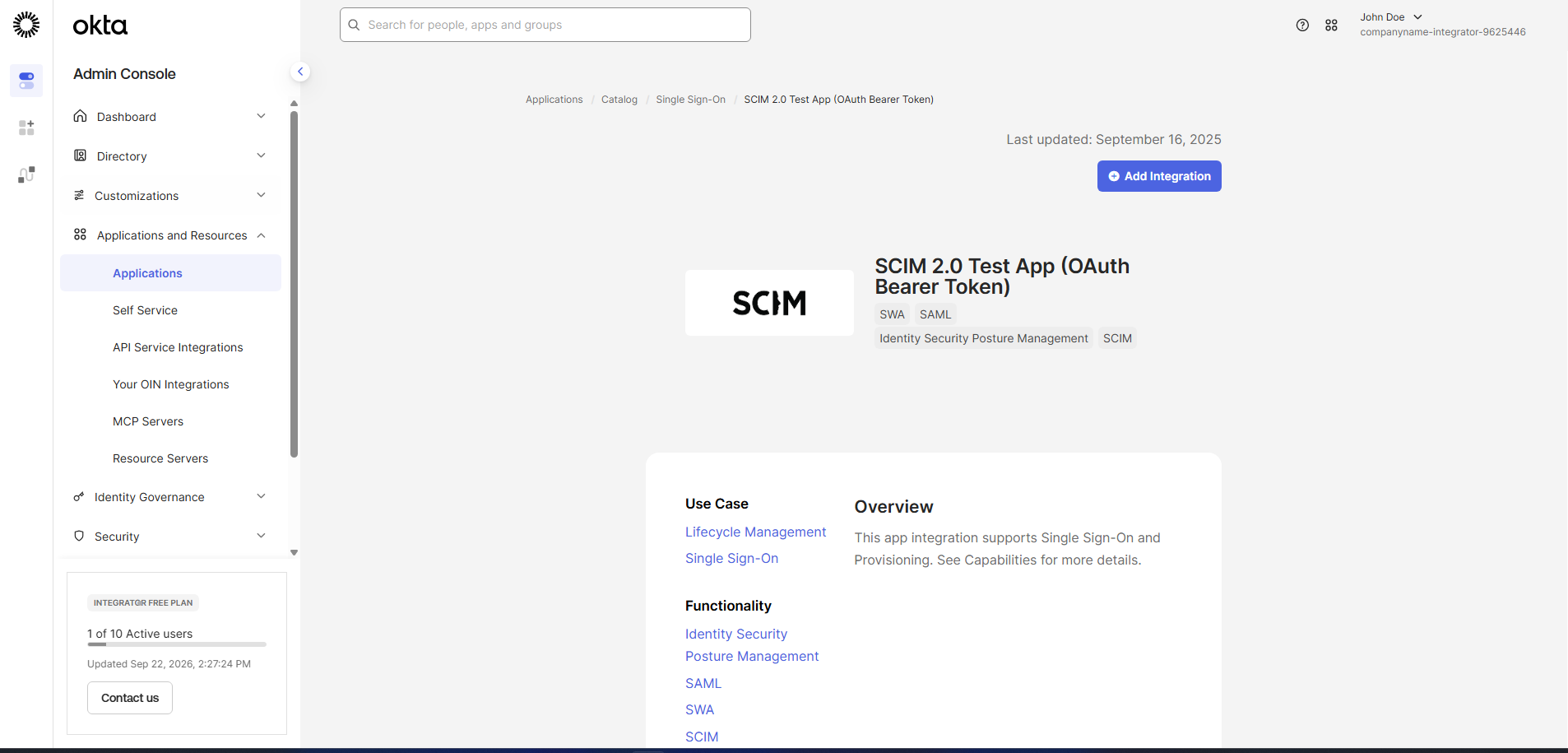
Task: Open the SCIM functionality link
Action: pos(702,737)
